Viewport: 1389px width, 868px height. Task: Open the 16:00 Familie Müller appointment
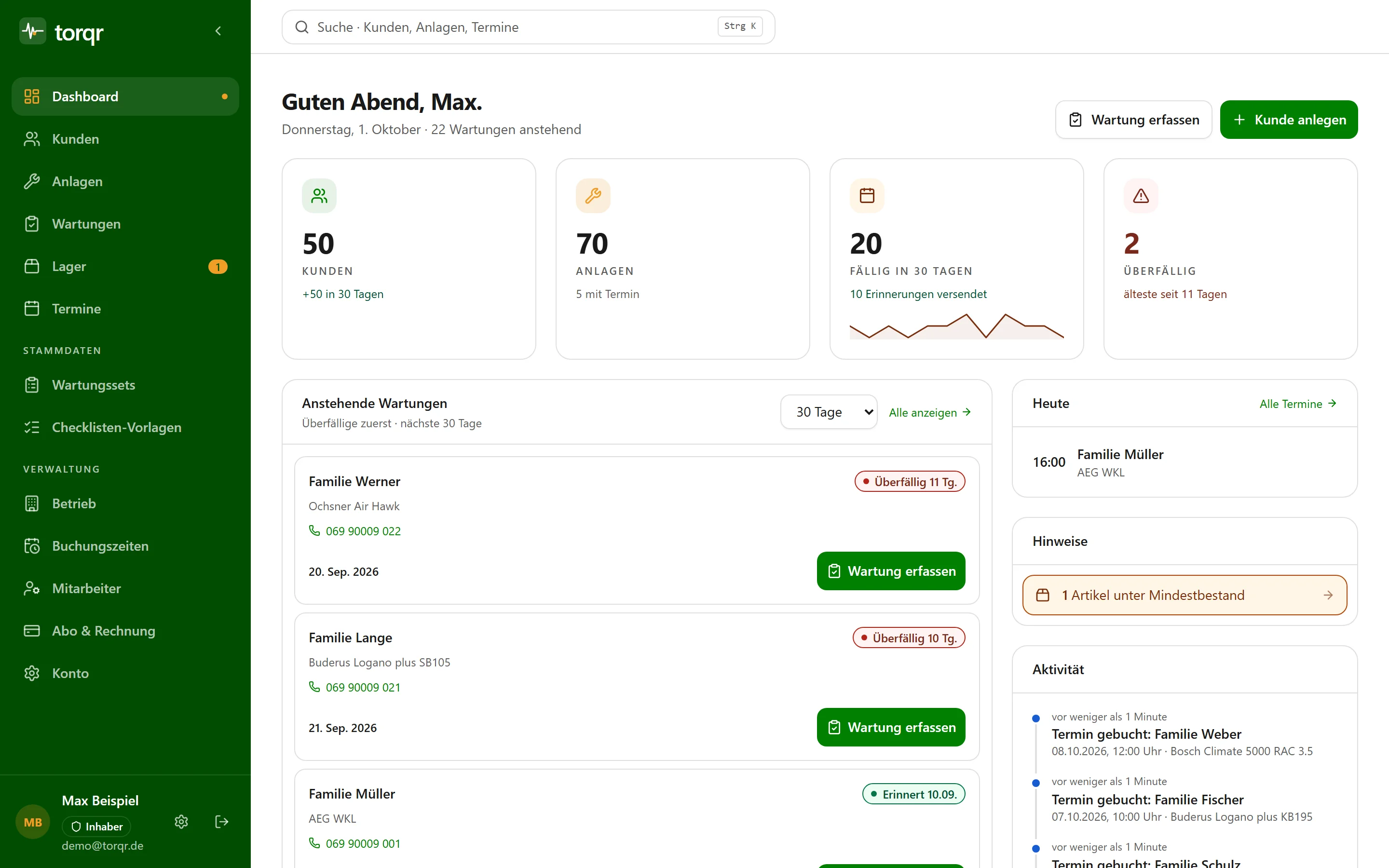1185,462
